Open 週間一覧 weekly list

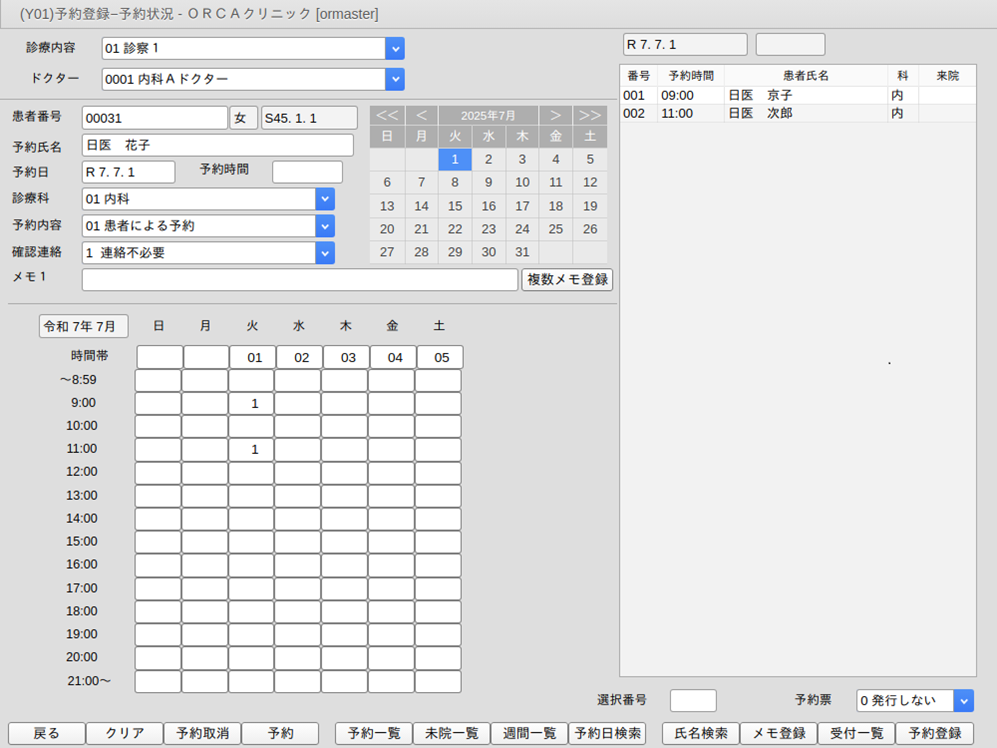click(x=529, y=733)
